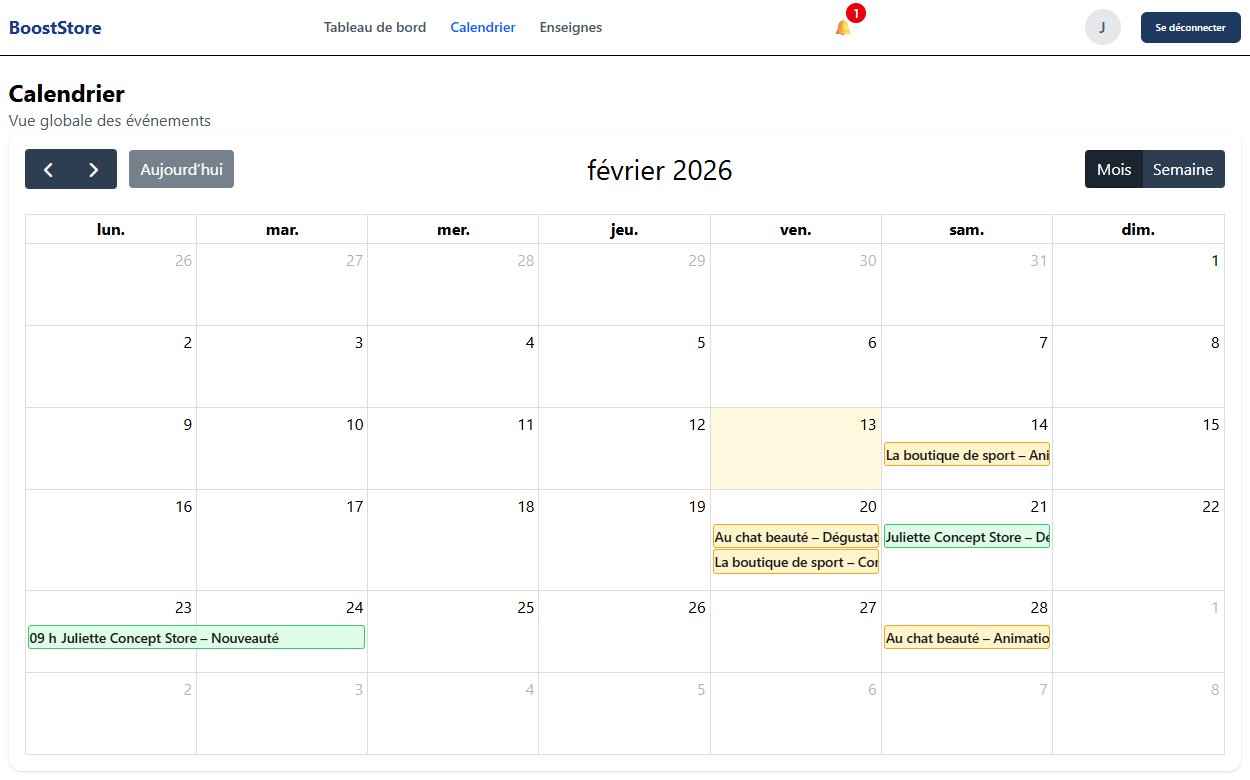
Task: Switch calendar to Semaine view
Action: (1182, 169)
